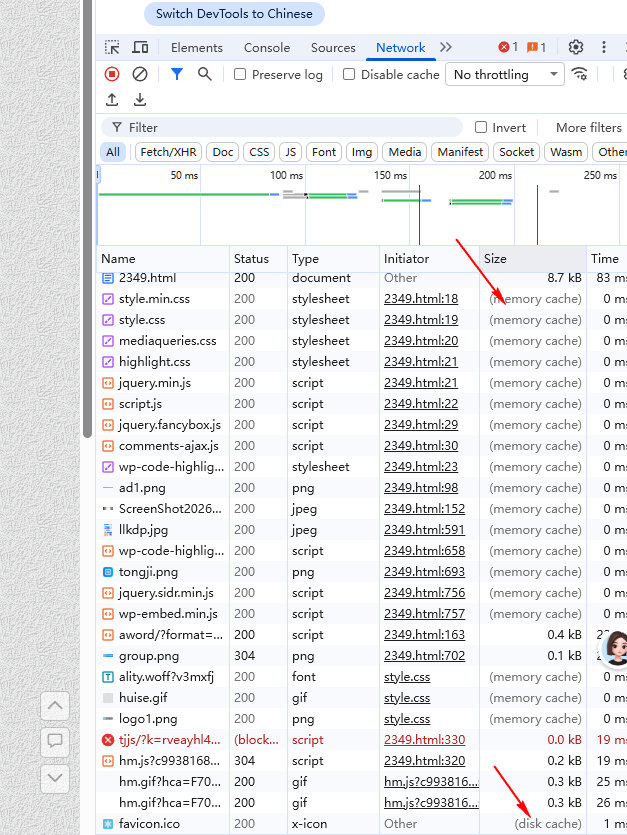Click the orange issues count badge
The image size is (627, 835).
536,47
